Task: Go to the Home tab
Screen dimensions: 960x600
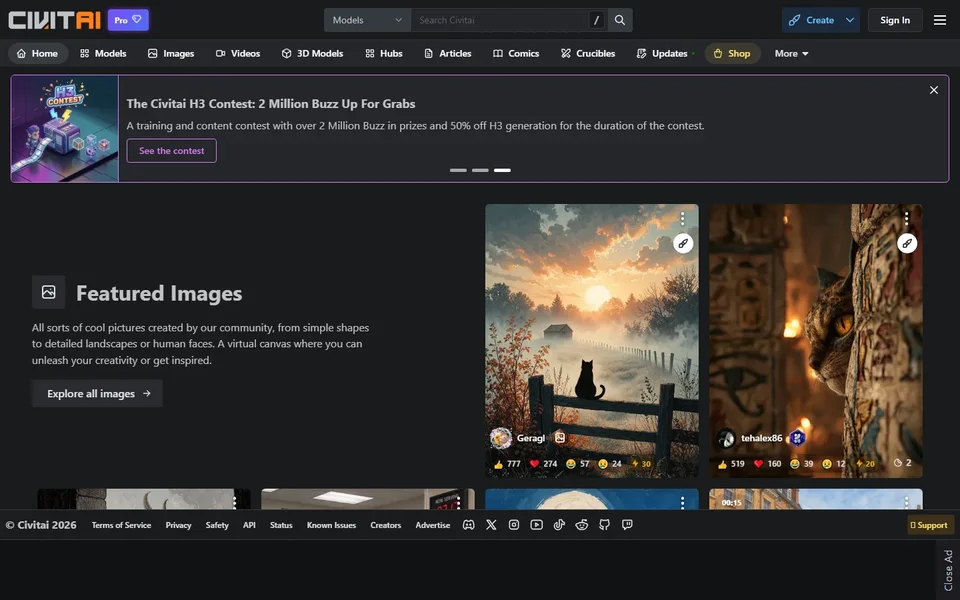Action: (37, 53)
